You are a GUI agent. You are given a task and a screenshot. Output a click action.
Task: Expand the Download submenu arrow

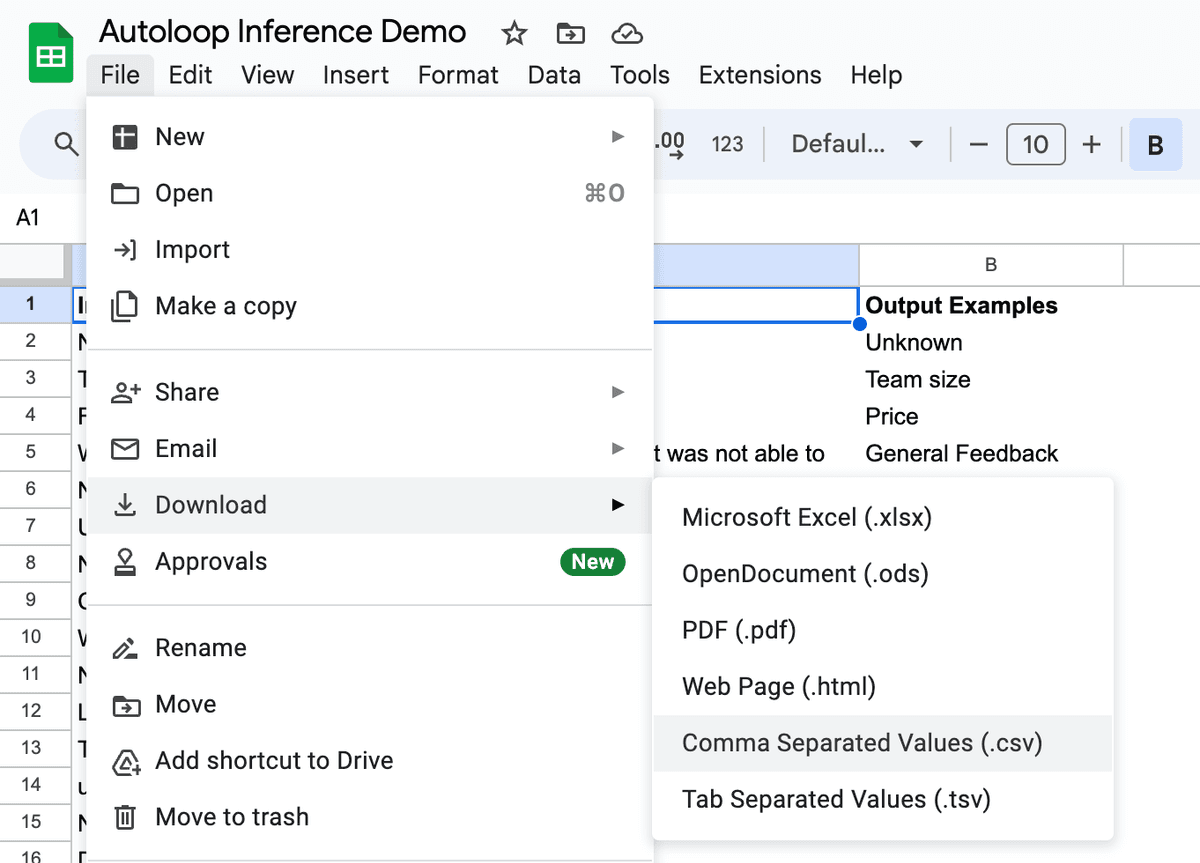click(x=618, y=505)
